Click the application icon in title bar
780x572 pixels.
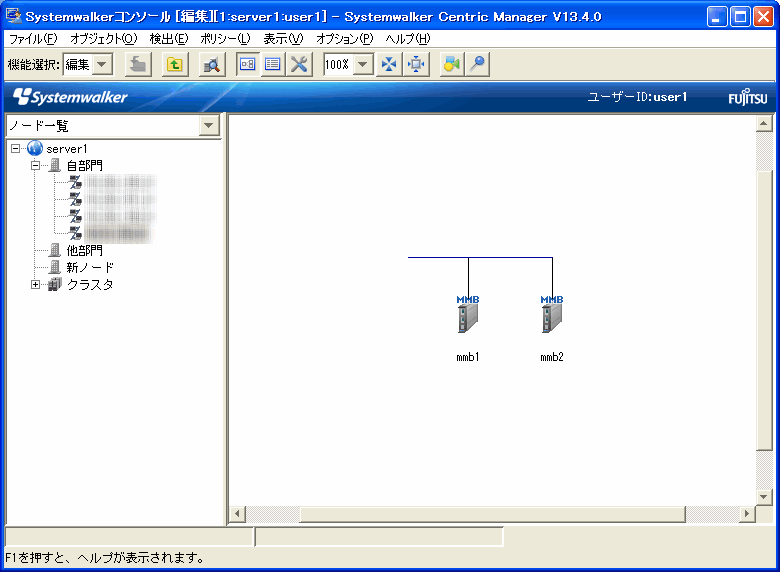(x=14, y=16)
